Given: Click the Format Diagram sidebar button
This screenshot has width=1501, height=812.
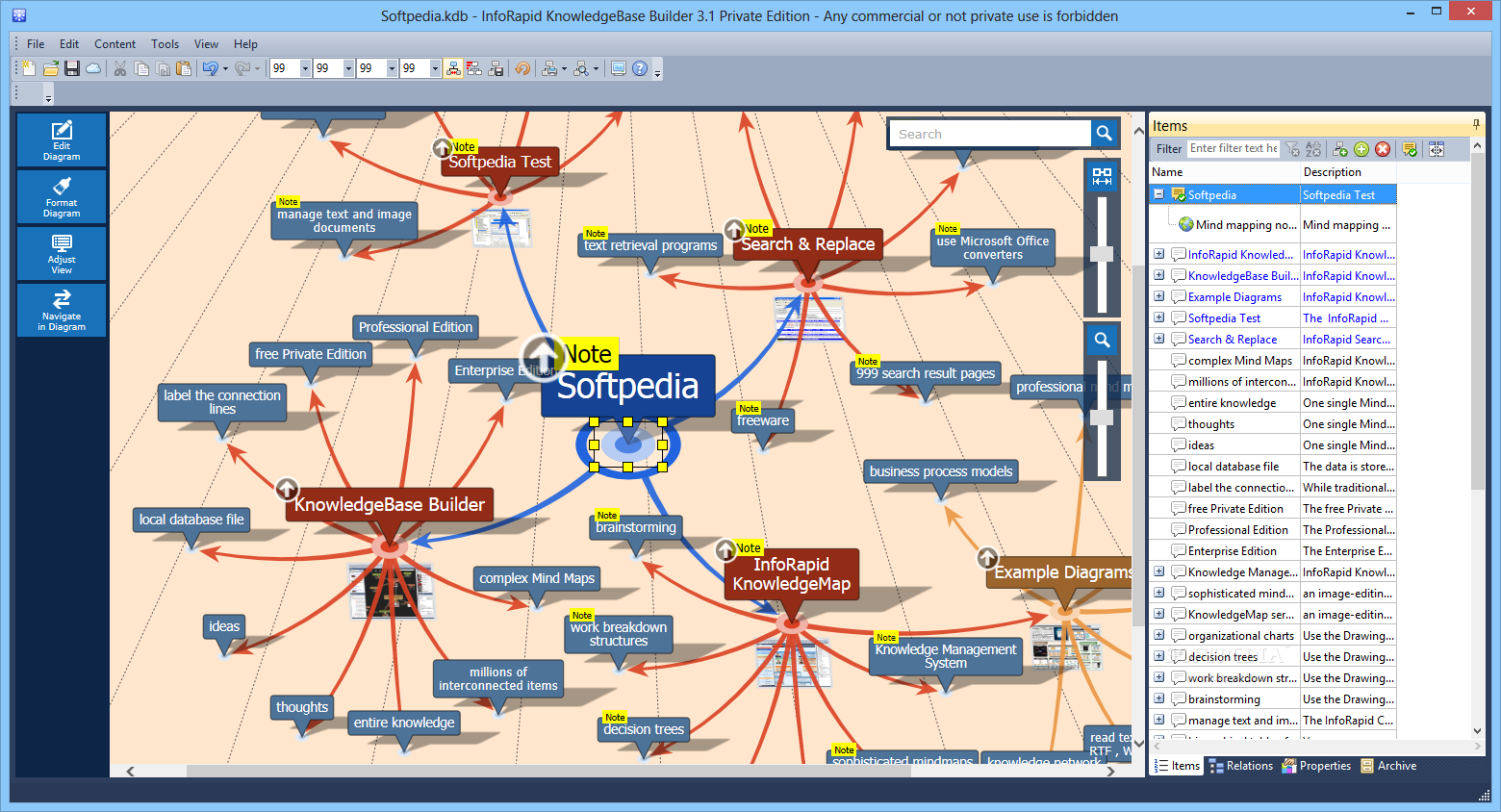Looking at the screenshot, I should (x=62, y=196).
